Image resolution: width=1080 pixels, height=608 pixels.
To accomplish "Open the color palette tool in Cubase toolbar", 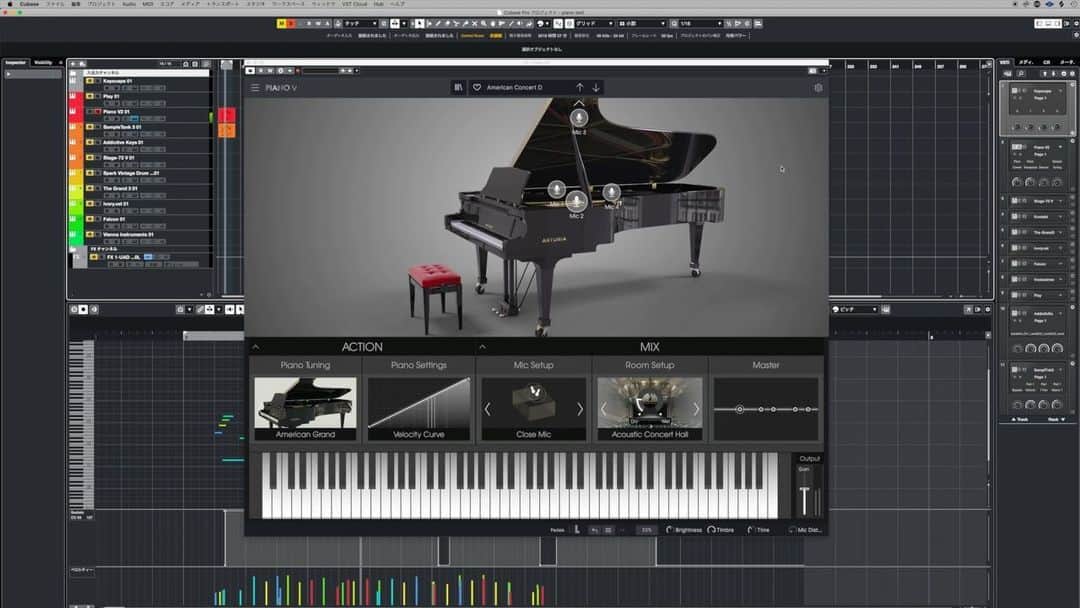I will 541,23.
